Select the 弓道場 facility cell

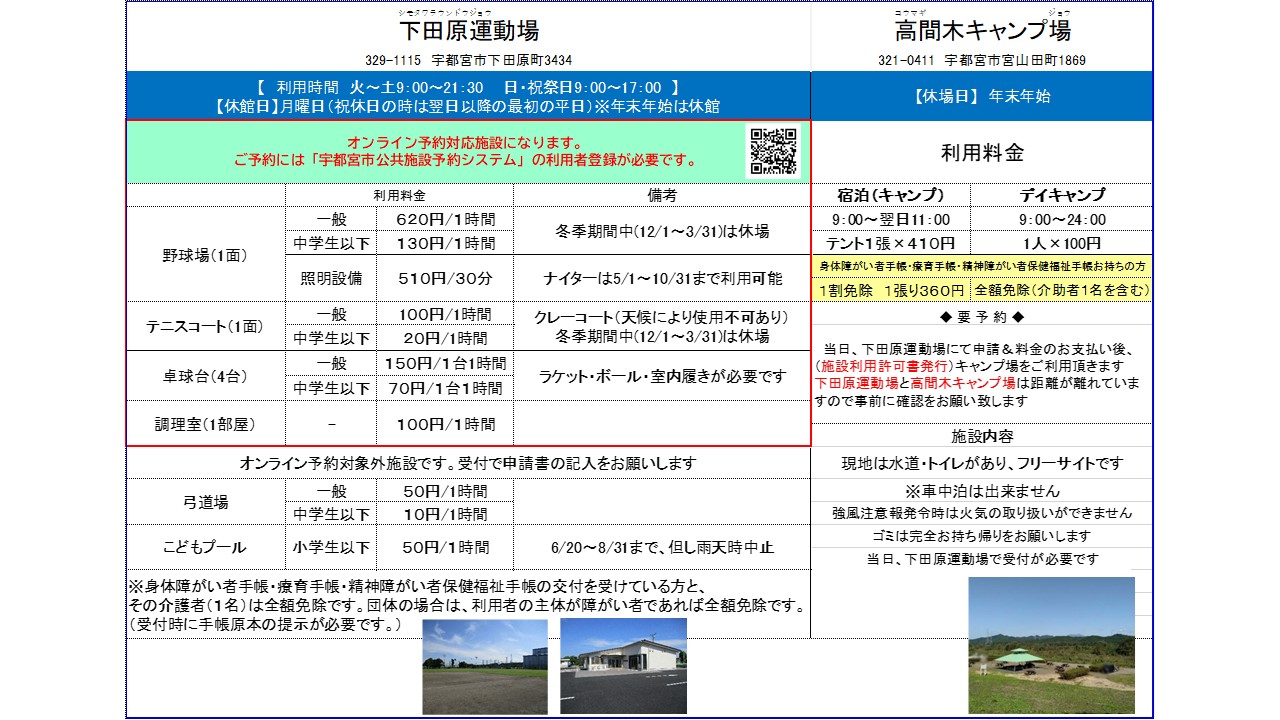(206, 502)
